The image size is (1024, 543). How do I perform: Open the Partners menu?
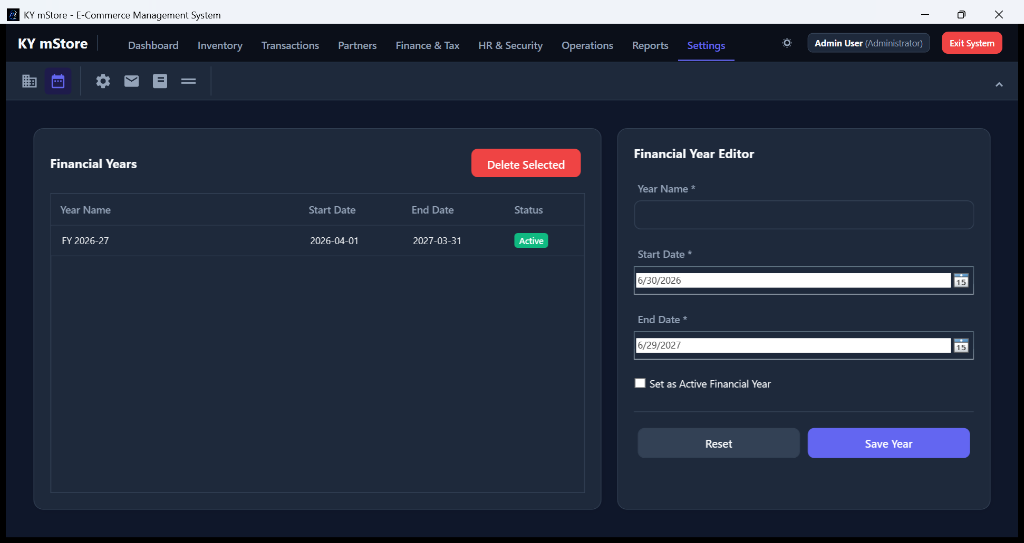tap(357, 45)
